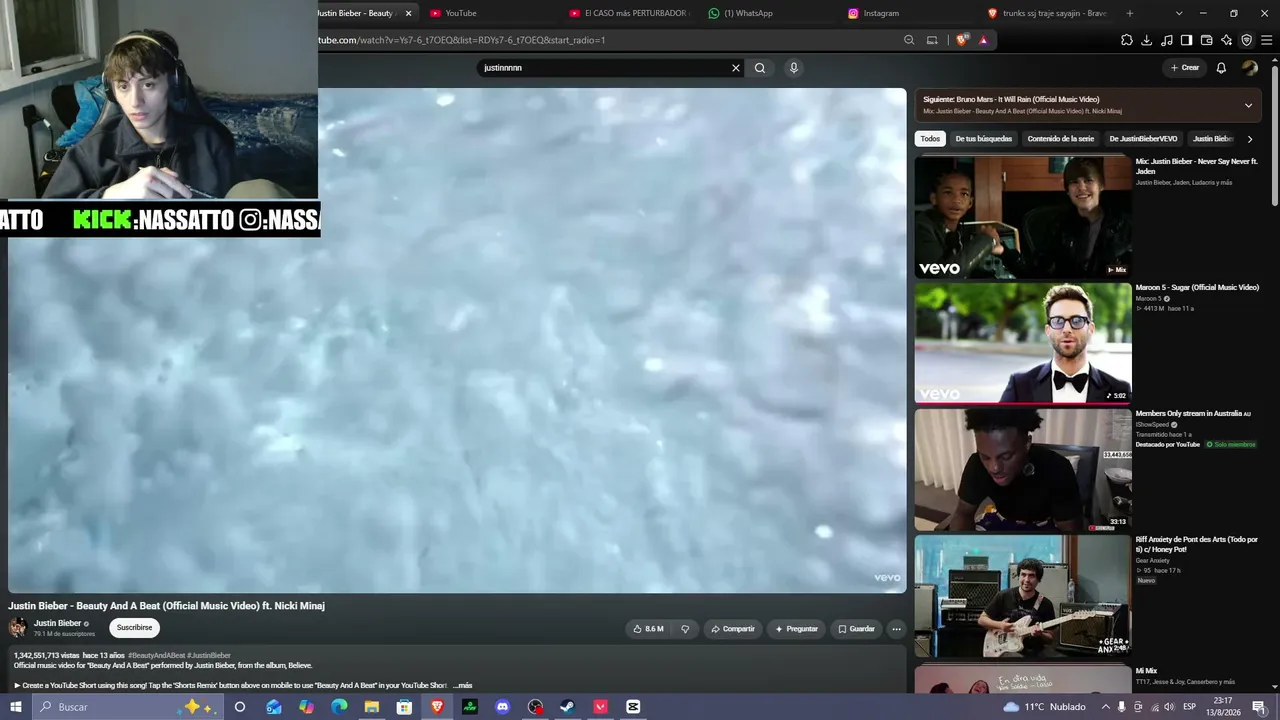Click the browser address bar URL

pyautogui.click(x=461, y=40)
